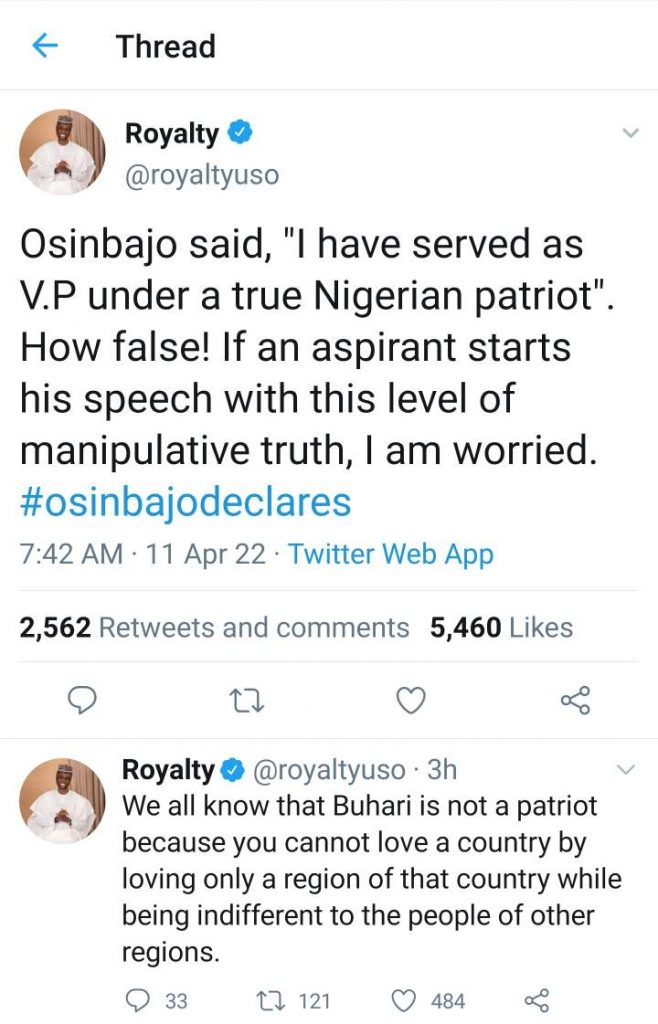Like the main tweet with the heart
658x1024 pixels.
410,702
